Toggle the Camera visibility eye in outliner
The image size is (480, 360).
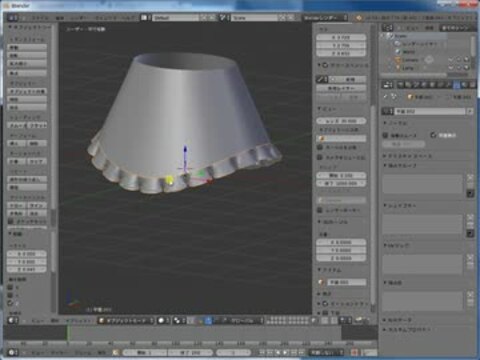(x=451, y=60)
